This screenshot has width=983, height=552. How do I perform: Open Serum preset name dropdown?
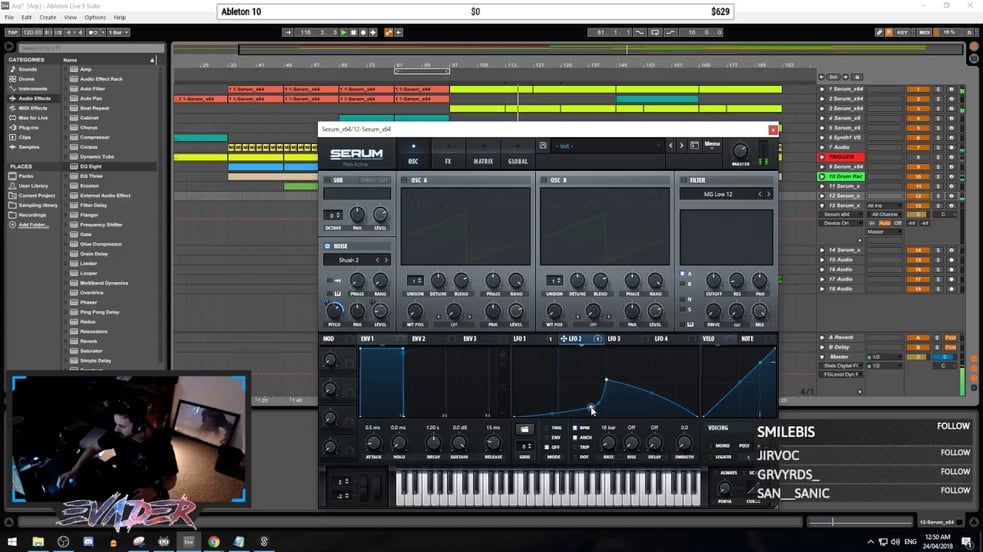coord(607,146)
